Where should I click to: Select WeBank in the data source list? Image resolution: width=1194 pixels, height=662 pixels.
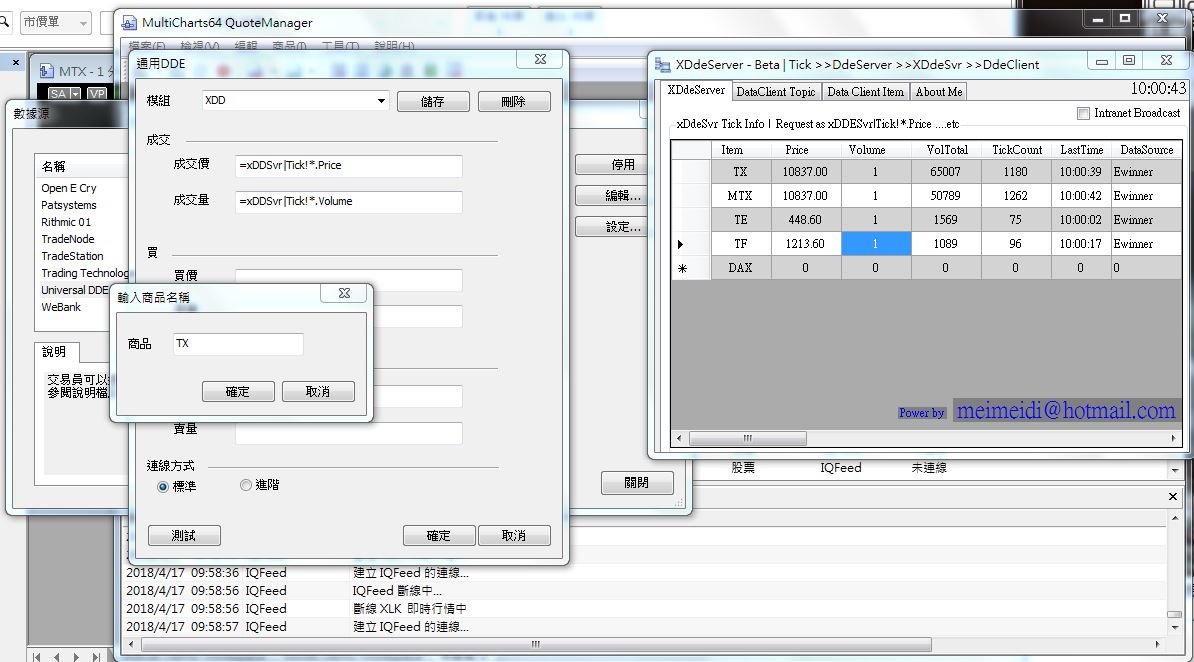click(61, 308)
